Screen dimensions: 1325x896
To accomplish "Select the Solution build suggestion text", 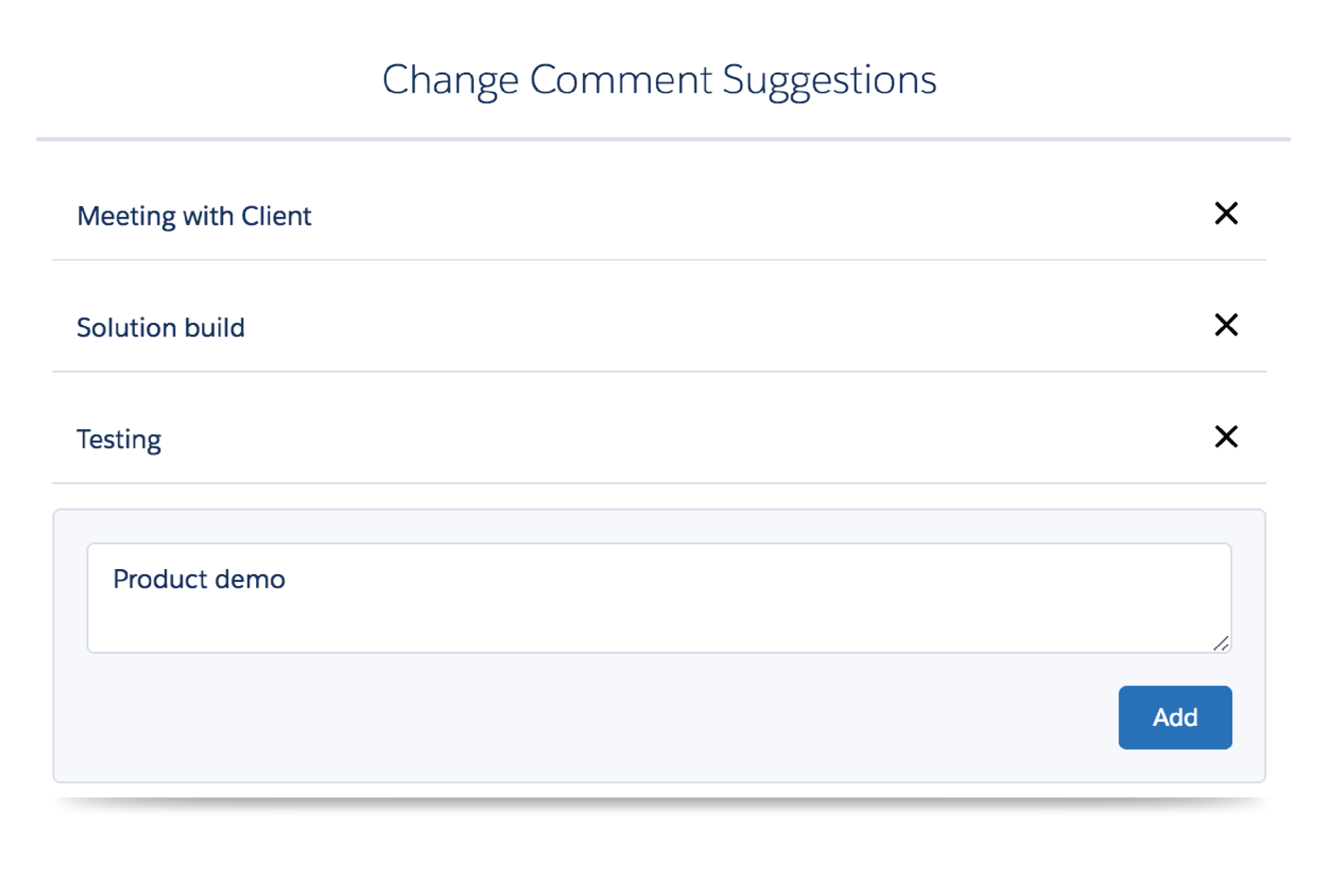I will click(161, 328).
